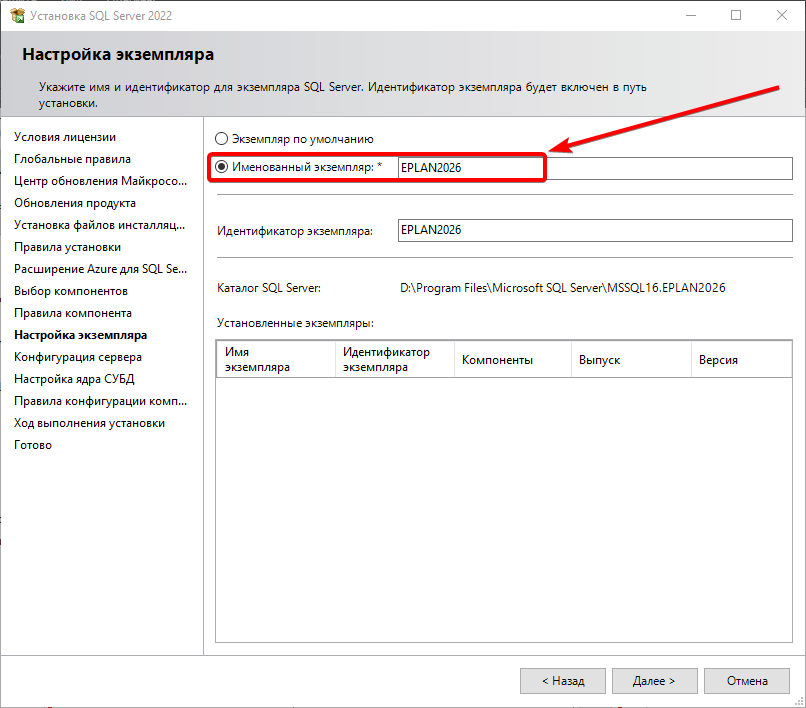Proceed with the "Далее >" button
Screen dimensions: 806x708
coord(654,681)
